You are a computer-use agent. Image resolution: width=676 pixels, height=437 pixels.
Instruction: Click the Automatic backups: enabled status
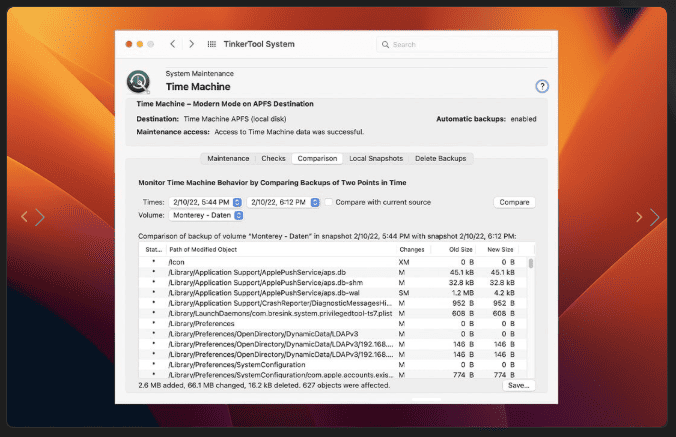[x=486, y=119]
